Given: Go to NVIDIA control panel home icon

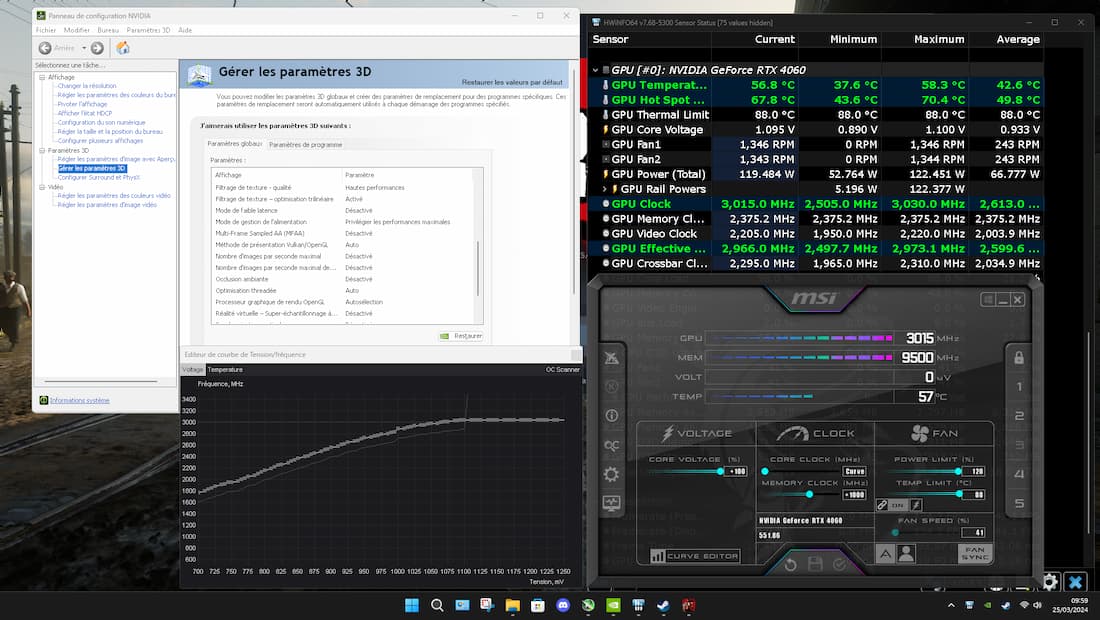Looking at the screenshot, I should (123, 48).
